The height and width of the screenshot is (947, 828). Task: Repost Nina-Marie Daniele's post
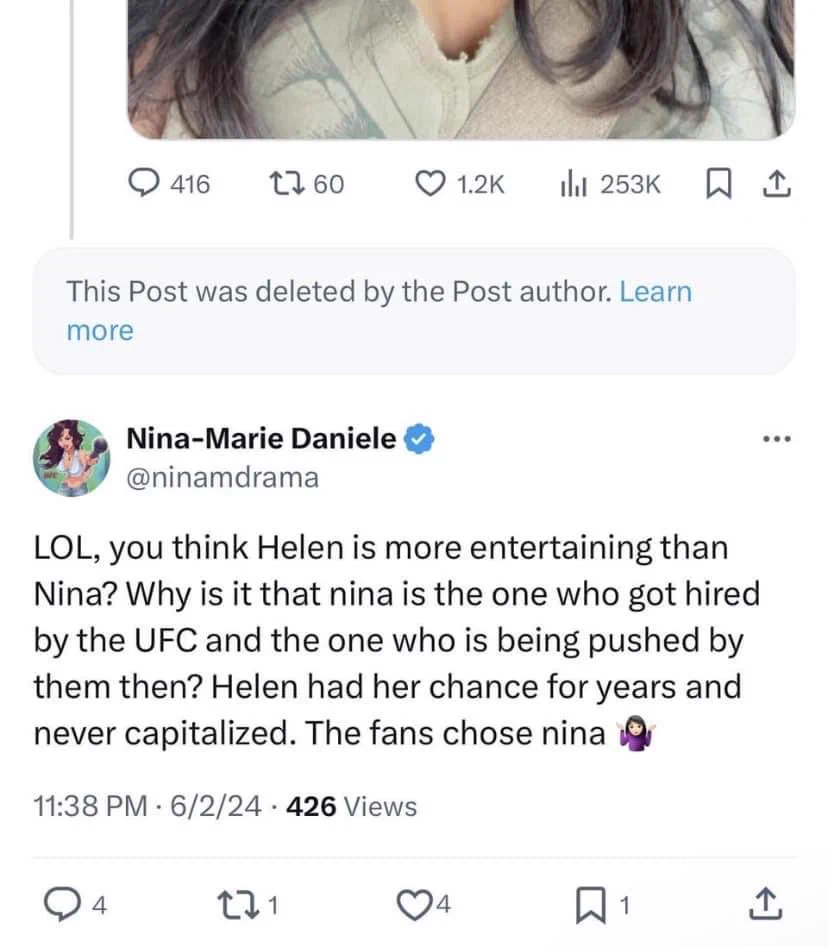[x=248, y=904]
